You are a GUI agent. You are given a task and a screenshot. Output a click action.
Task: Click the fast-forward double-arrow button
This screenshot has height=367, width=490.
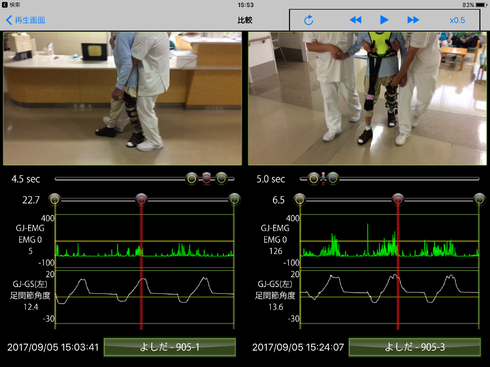click(x=413, y=20)
